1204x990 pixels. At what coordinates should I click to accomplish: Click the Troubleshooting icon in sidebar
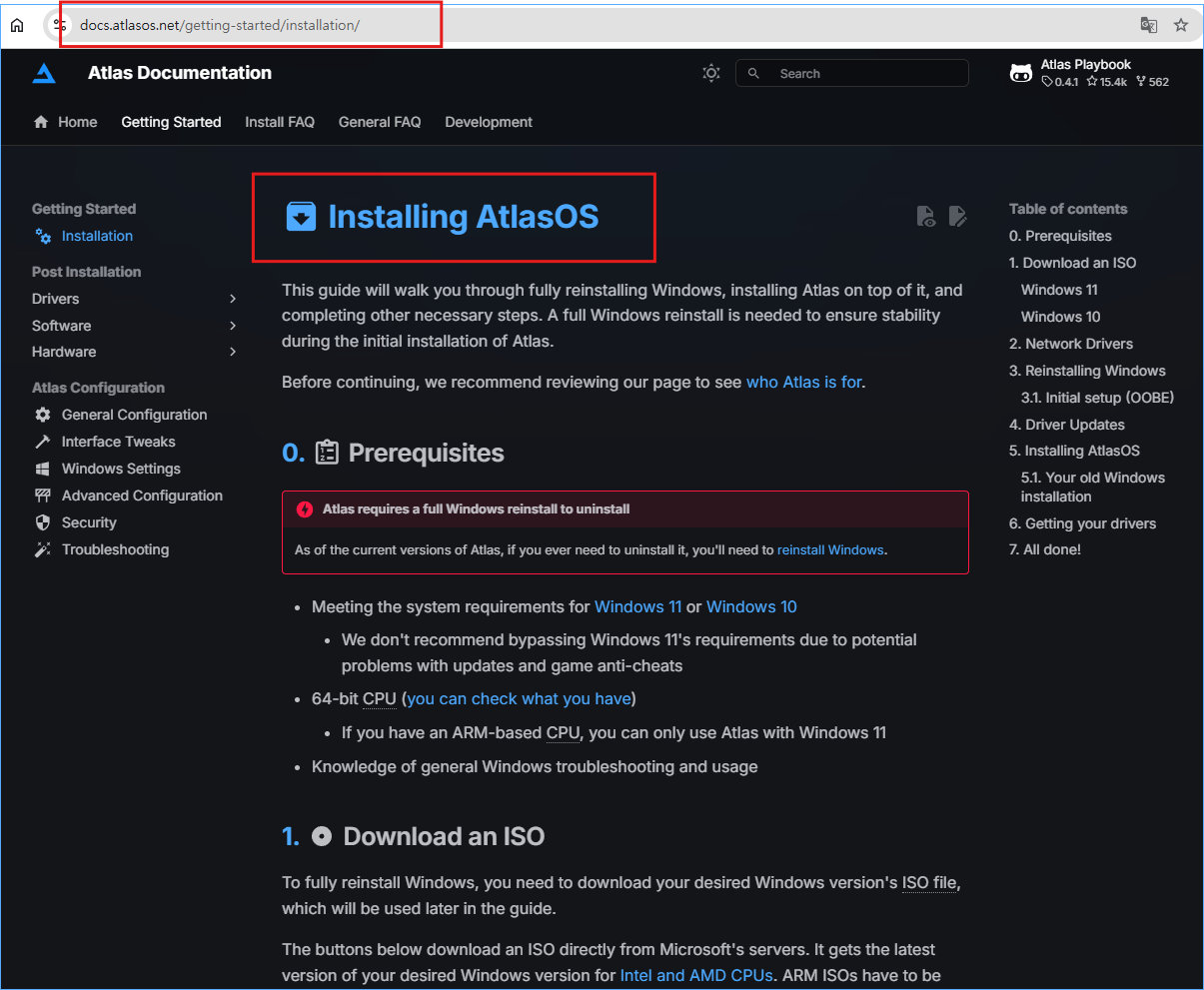[42, 549]
